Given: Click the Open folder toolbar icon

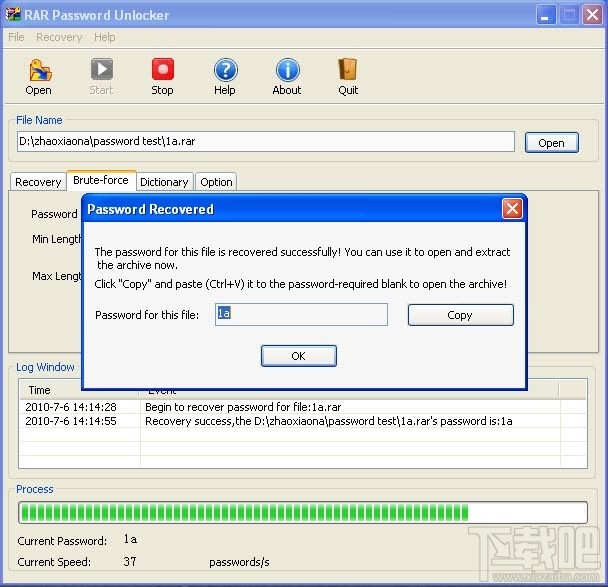Looking at the screenshot, I should (x=40, y=70).
